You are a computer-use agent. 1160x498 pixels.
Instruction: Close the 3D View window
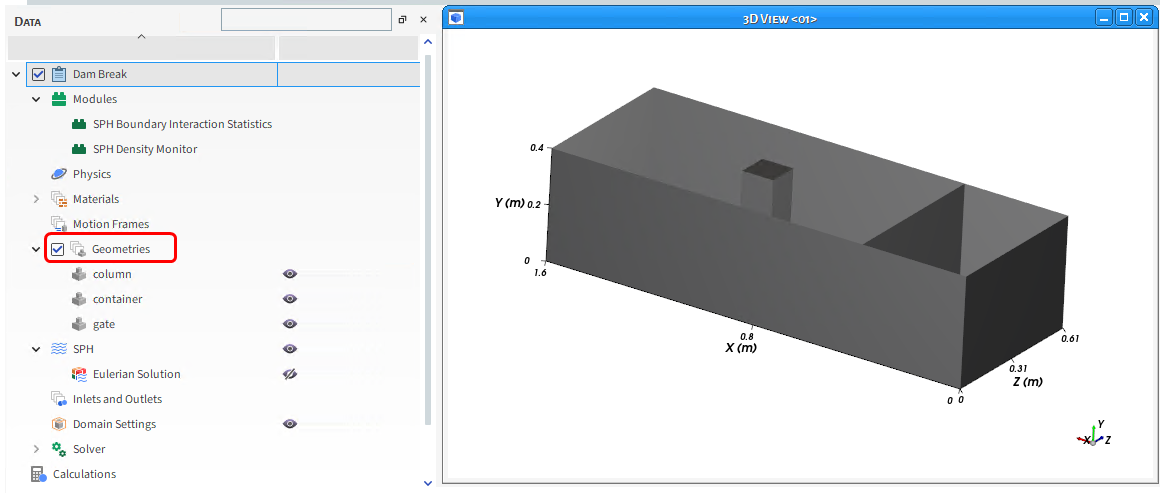1143,18
